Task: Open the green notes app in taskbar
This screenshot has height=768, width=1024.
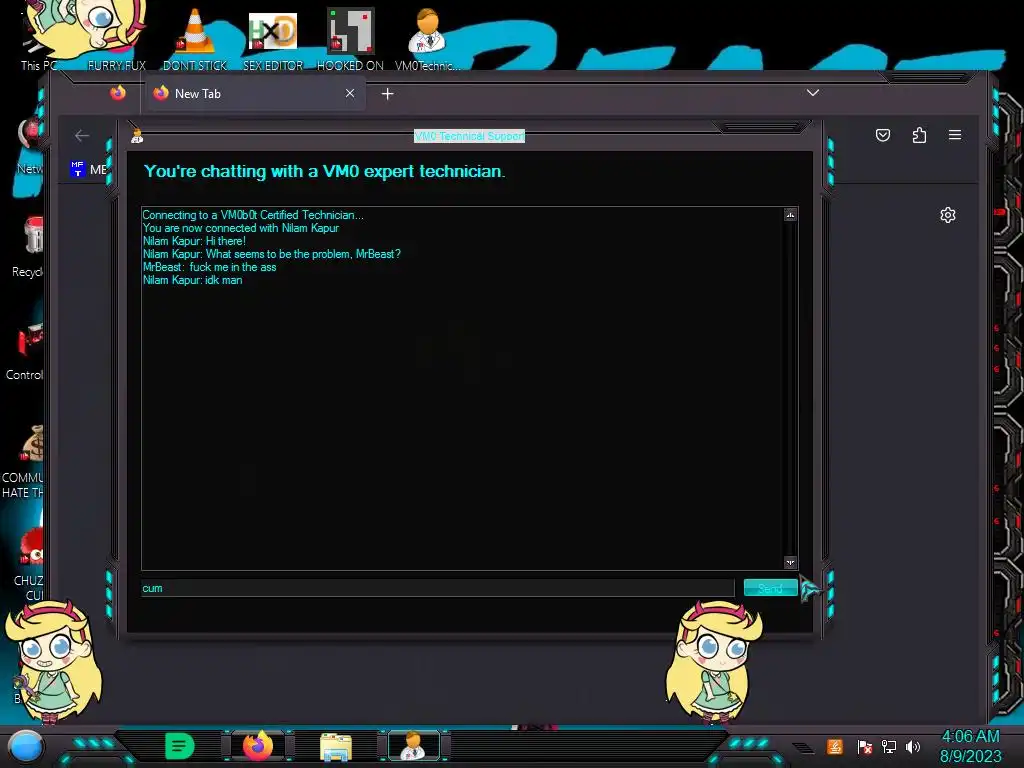Action: pyautogui.click(x=180, y=746)
